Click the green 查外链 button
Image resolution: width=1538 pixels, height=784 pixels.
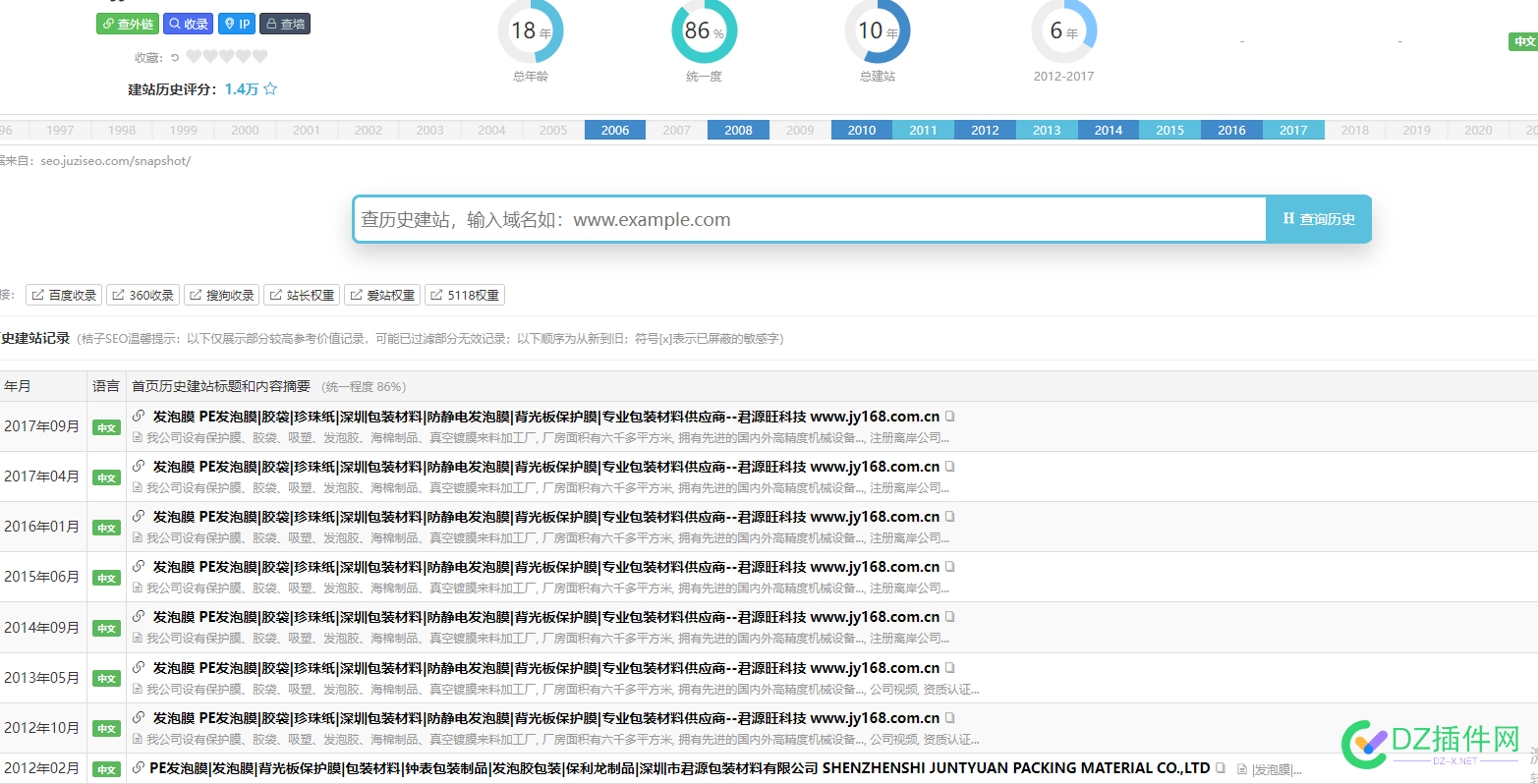pos(128,24)
